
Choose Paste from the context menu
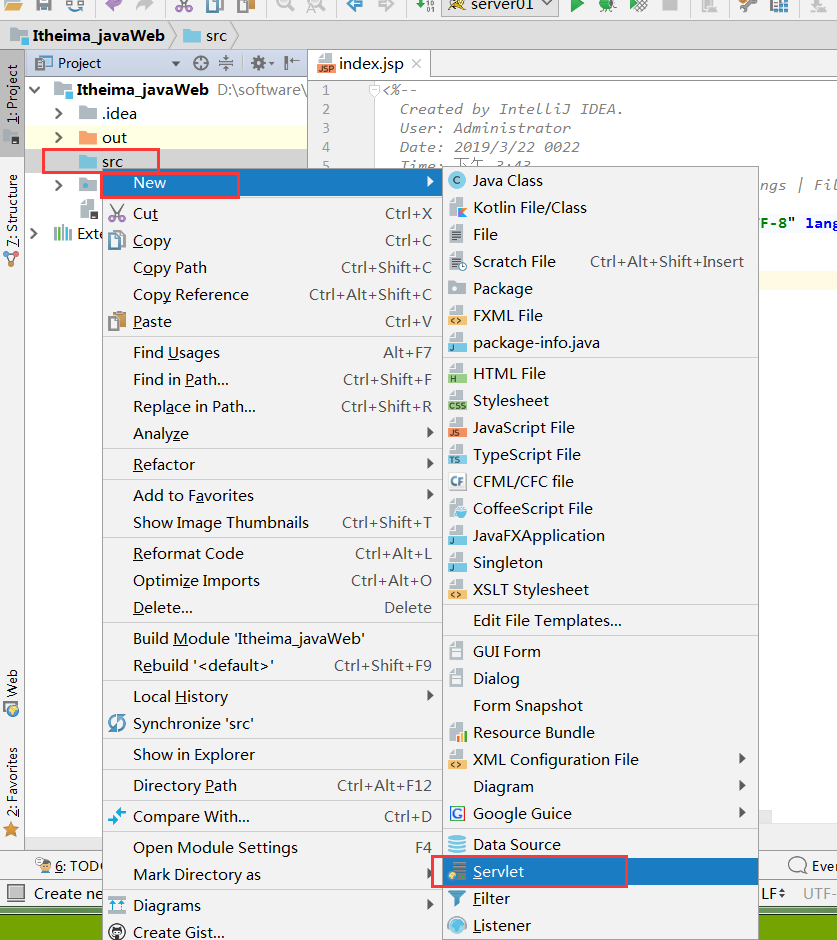coord(272,321)
